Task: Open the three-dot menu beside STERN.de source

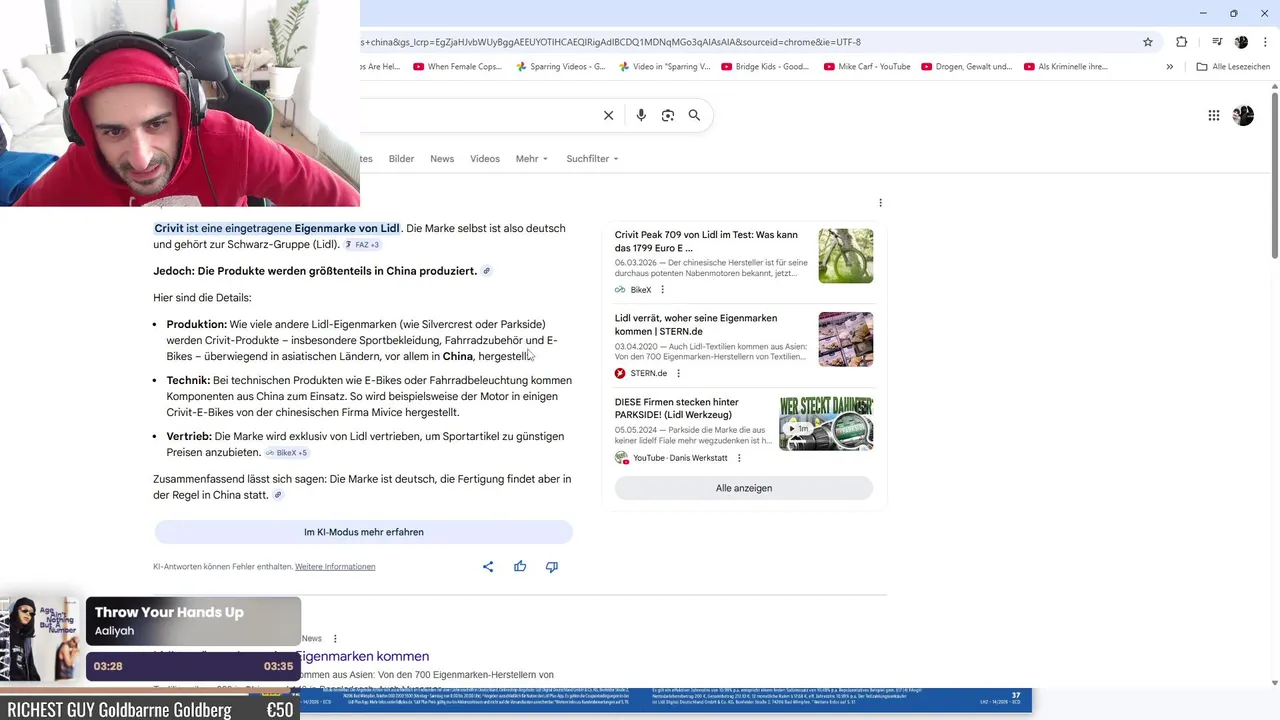Action: tap(678, 374)
